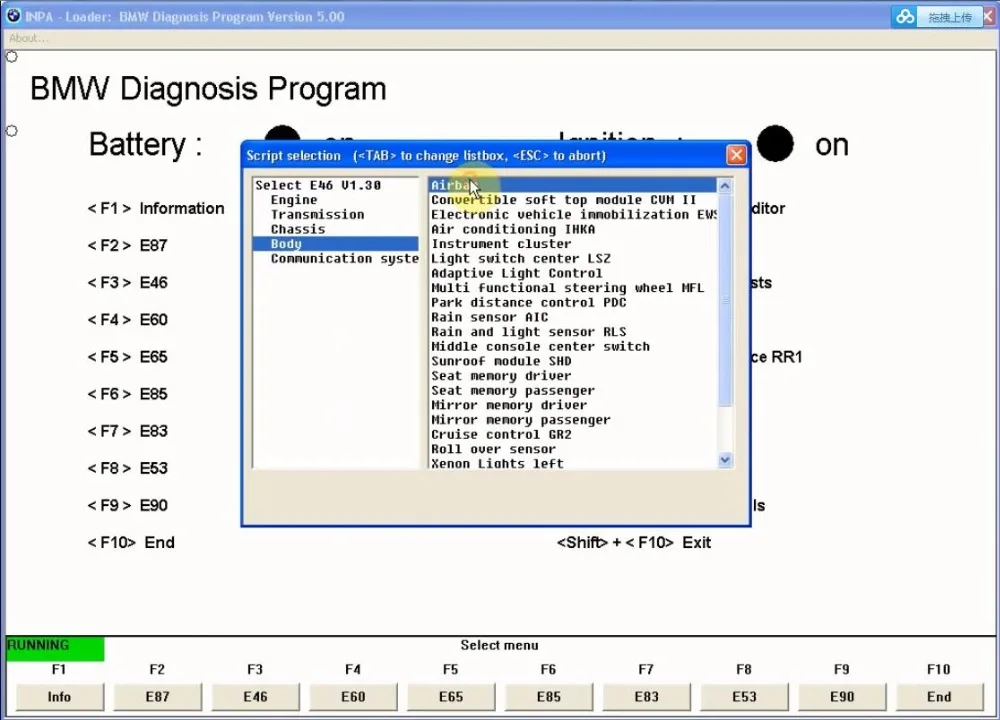Click the <F9> E90 menu line

pos(127,505)
